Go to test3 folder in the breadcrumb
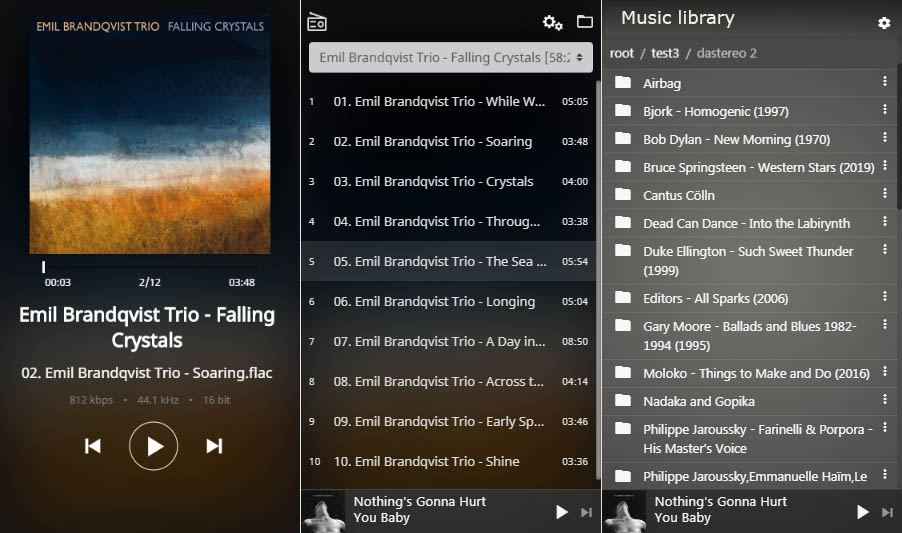The image size is (902, 533). point(665,53)
